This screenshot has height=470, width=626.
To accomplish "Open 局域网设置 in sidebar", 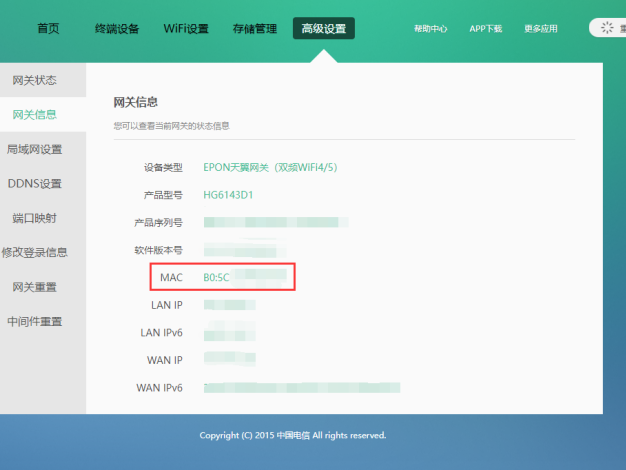I will click(x=34, y=149).
